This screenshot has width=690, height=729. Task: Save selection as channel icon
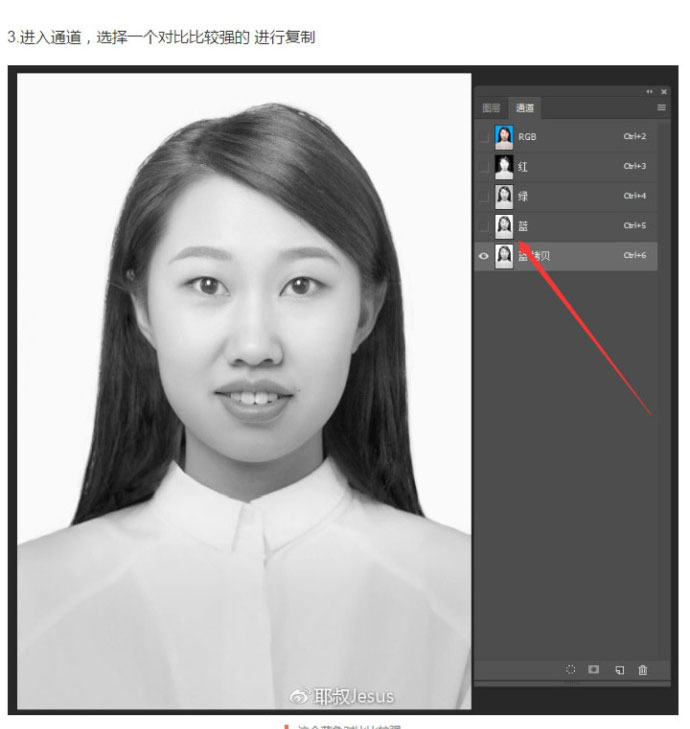(x=594, y=669)
